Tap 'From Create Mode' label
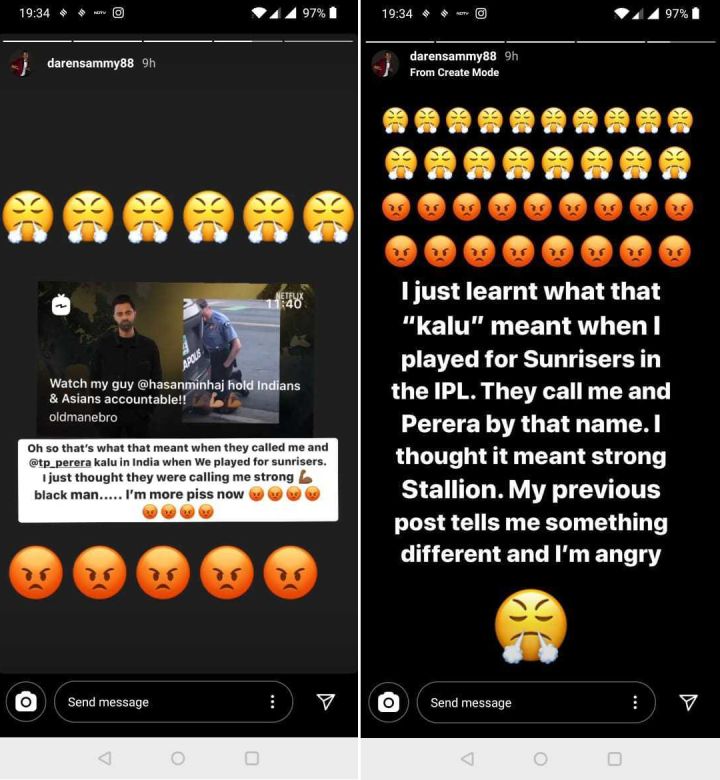 pyautogui.click(x=454, y=73)
